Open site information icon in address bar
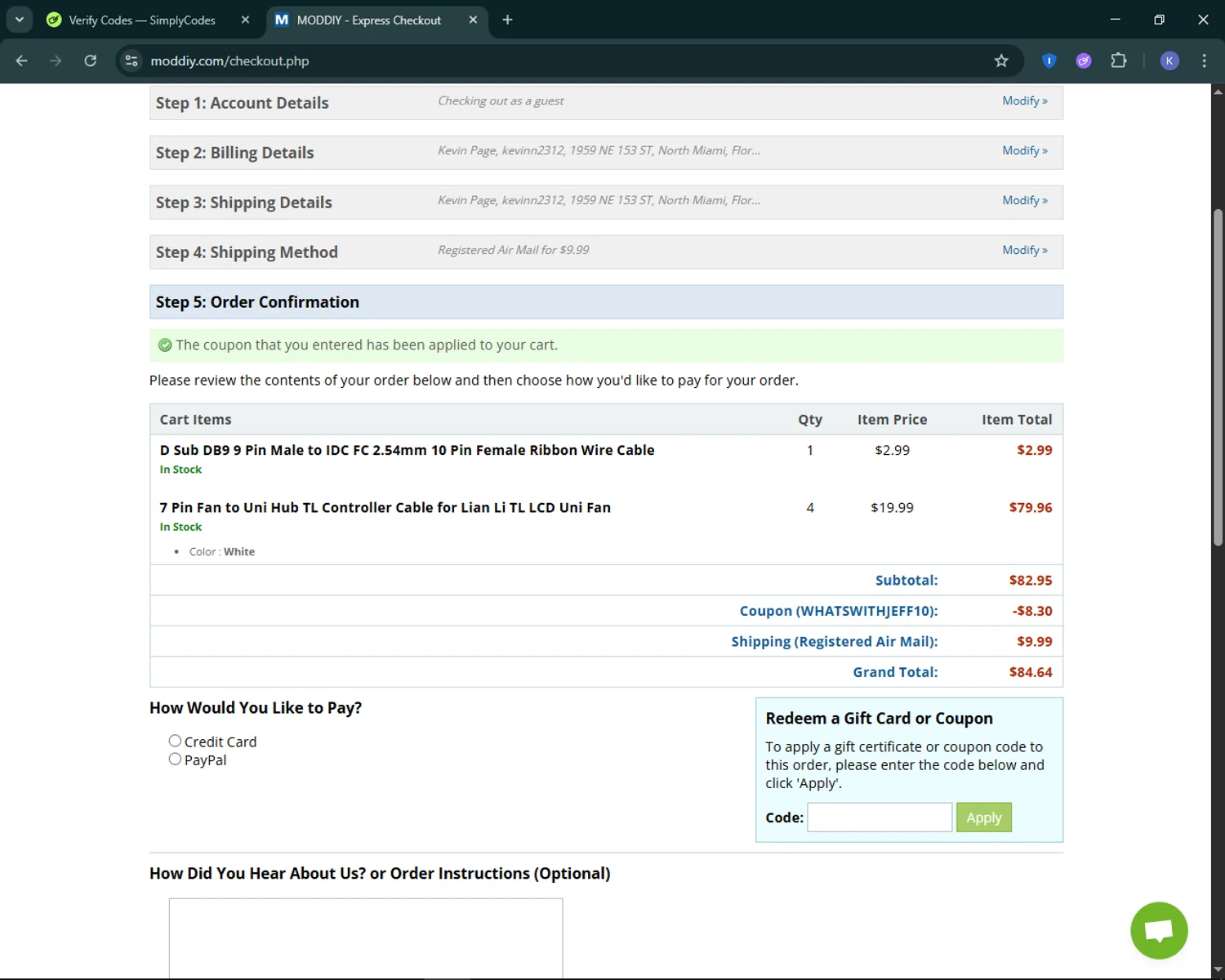 131,60
